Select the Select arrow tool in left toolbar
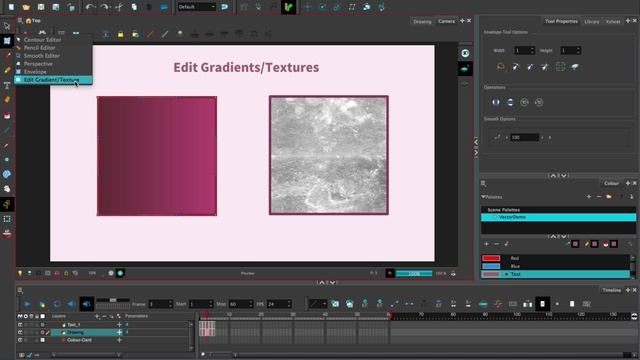Image resolution: width=640 pixels, height=360 pixels. pos(7,26)
